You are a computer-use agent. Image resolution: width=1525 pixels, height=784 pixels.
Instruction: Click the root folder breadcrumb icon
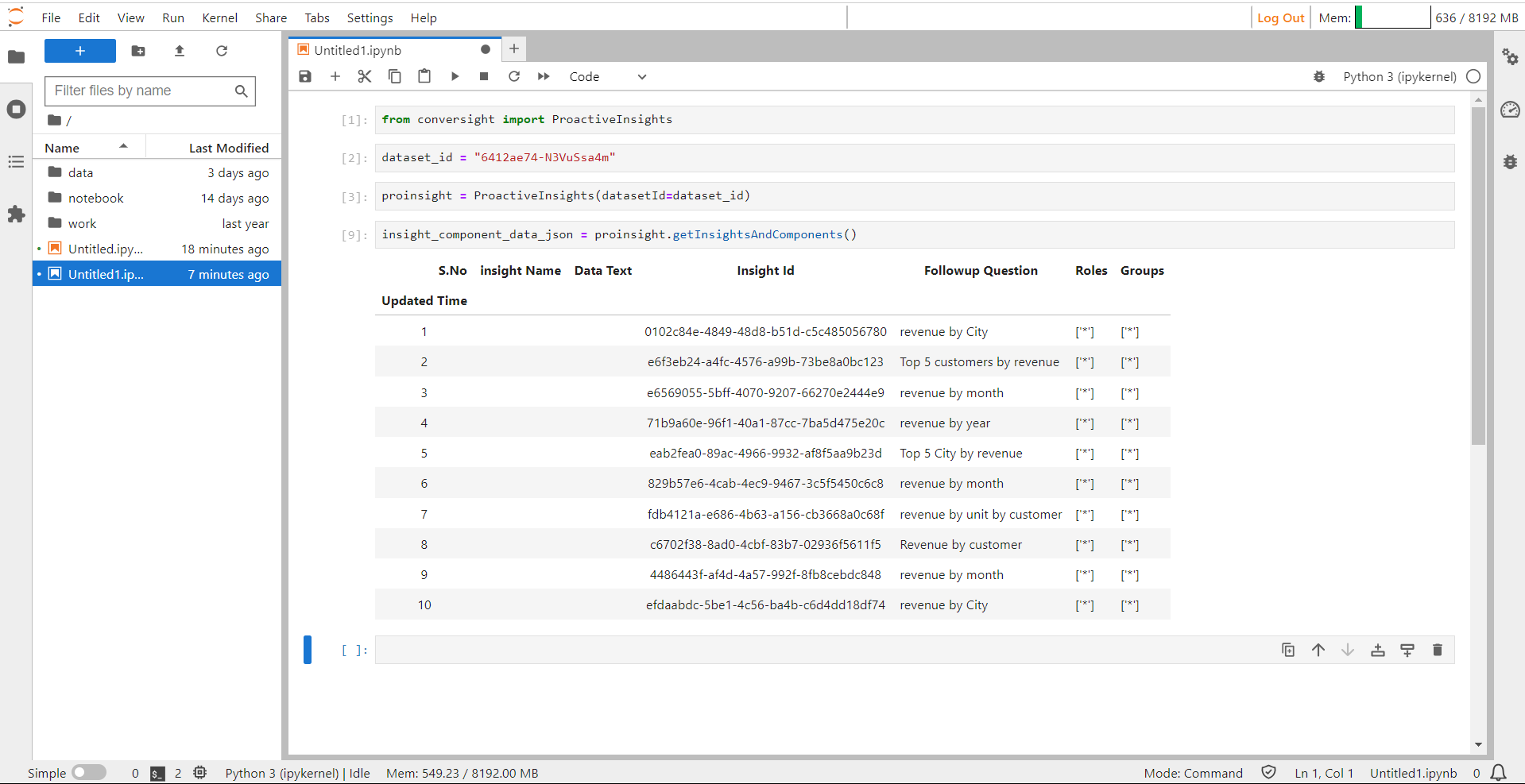click(54, 120)
